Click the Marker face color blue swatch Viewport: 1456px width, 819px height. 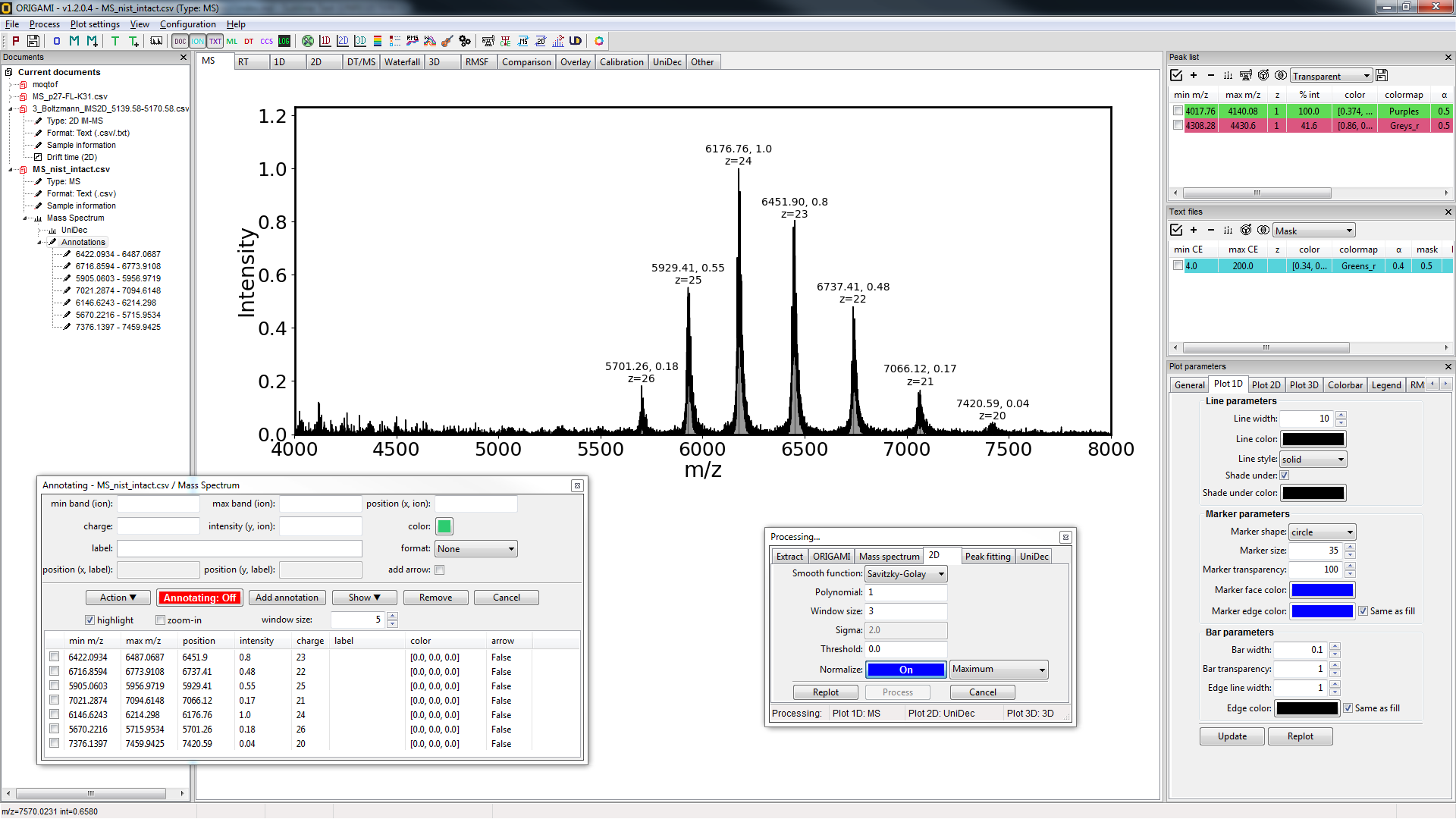(1322, 590)
